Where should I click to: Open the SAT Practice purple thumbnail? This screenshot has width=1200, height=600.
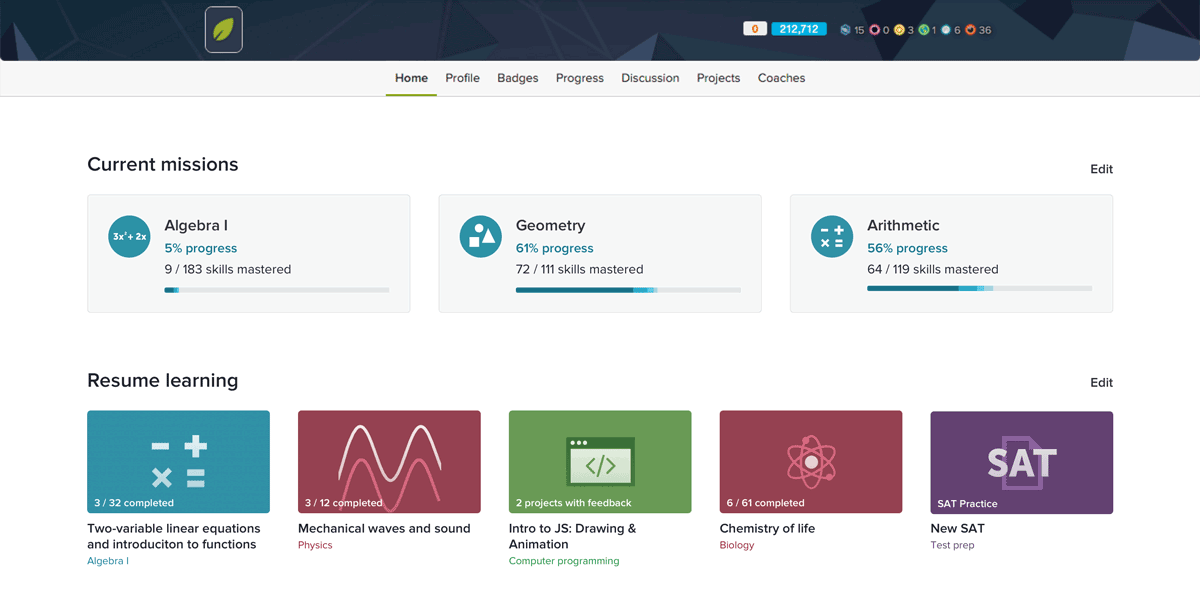click(1022, 462)
